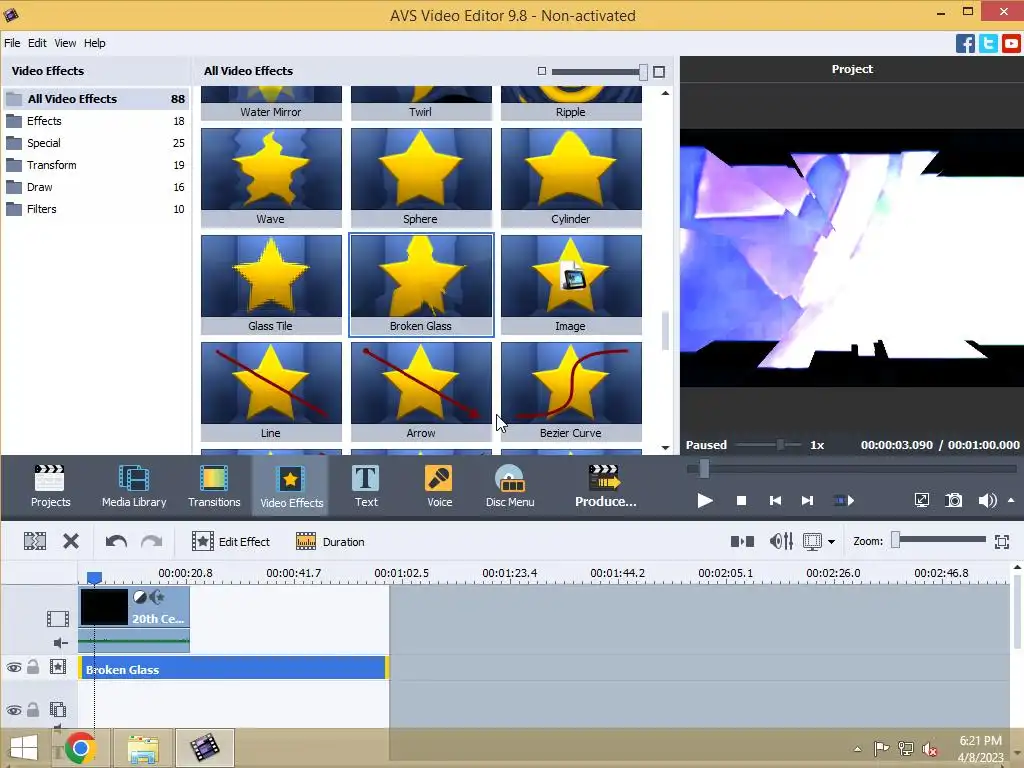Select the Special category folder

click(x=95, y=143)
